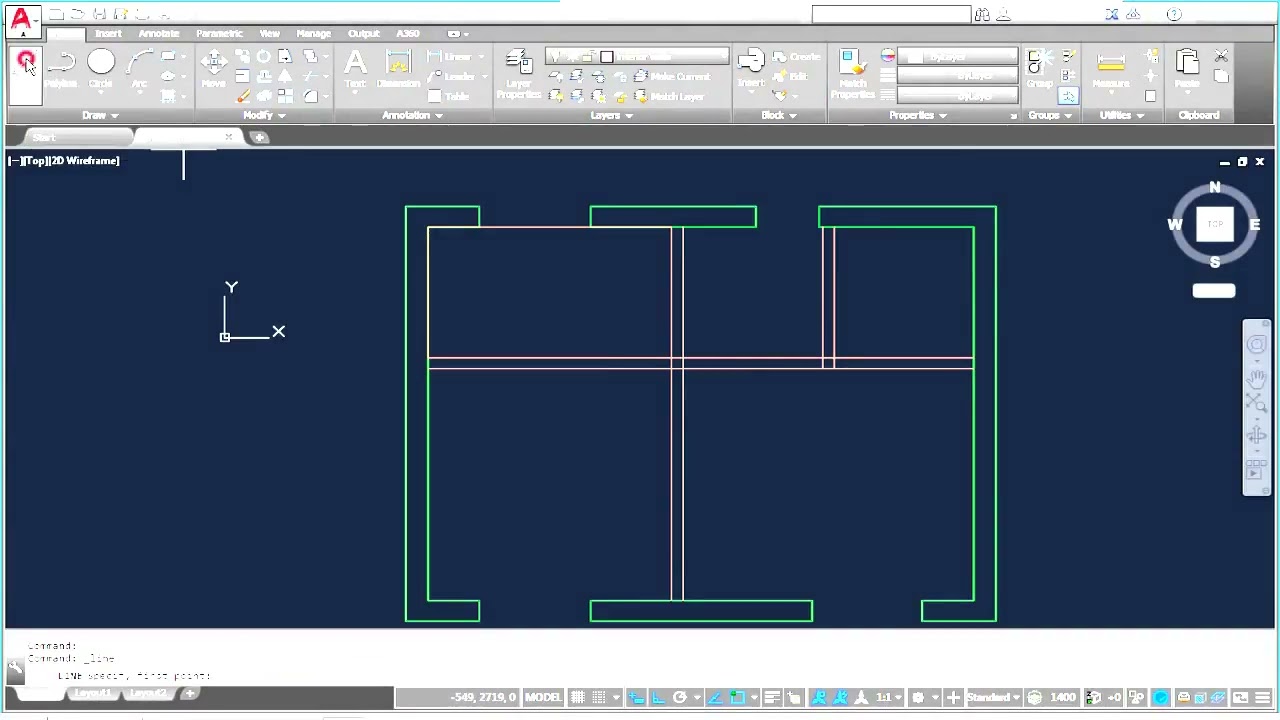Viewport: 1280px width, 720px height.
Task: Click the Group tool
Action: [1039, 68]
